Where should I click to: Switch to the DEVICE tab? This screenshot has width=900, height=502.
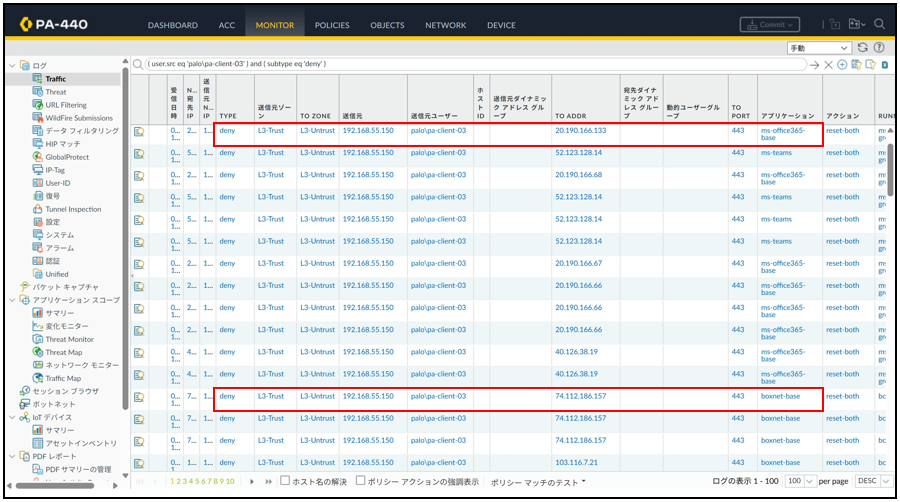[x=501, y=25]
